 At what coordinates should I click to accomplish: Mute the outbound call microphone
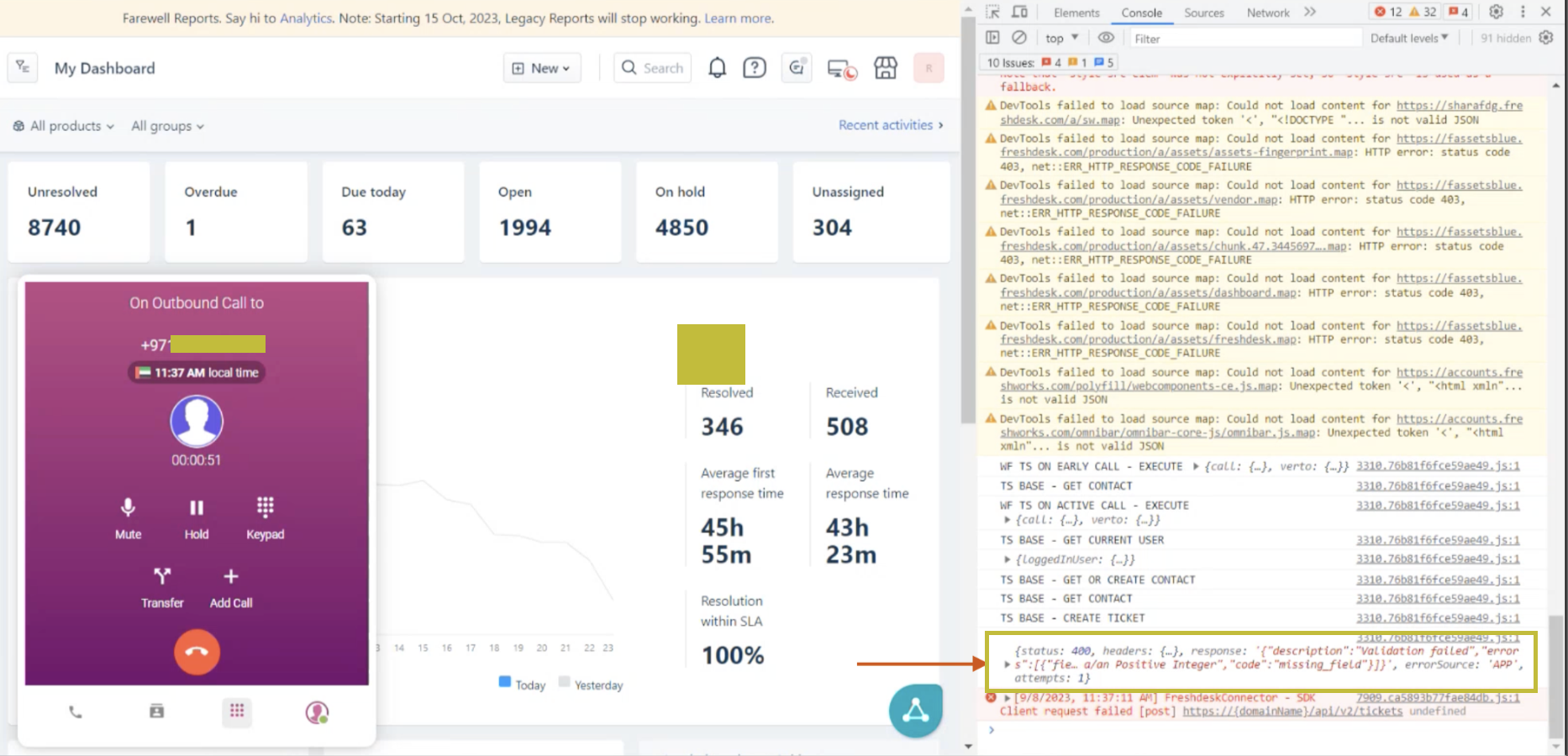[x=128, y=517]
